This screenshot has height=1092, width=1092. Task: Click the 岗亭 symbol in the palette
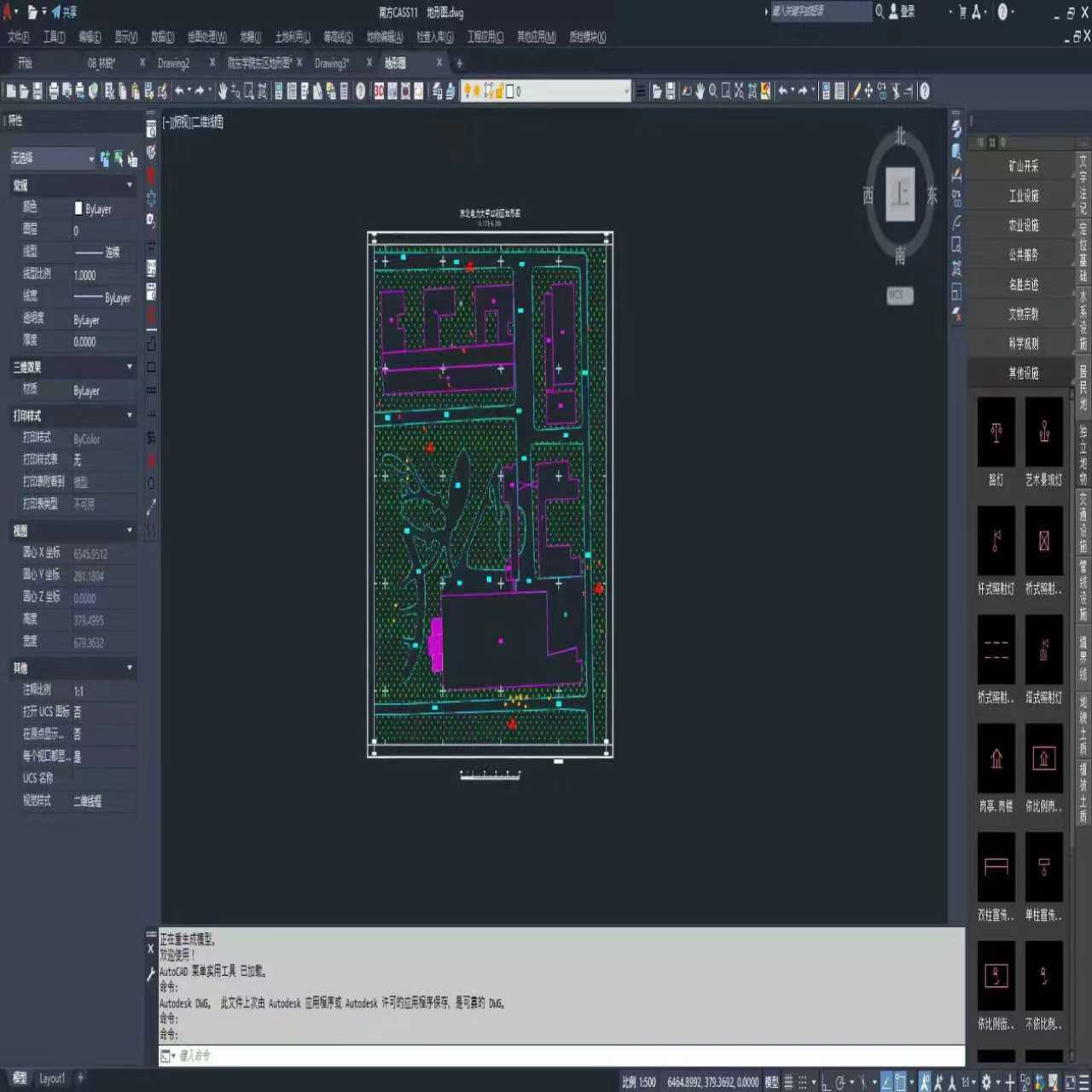click(x=996, y=758)
